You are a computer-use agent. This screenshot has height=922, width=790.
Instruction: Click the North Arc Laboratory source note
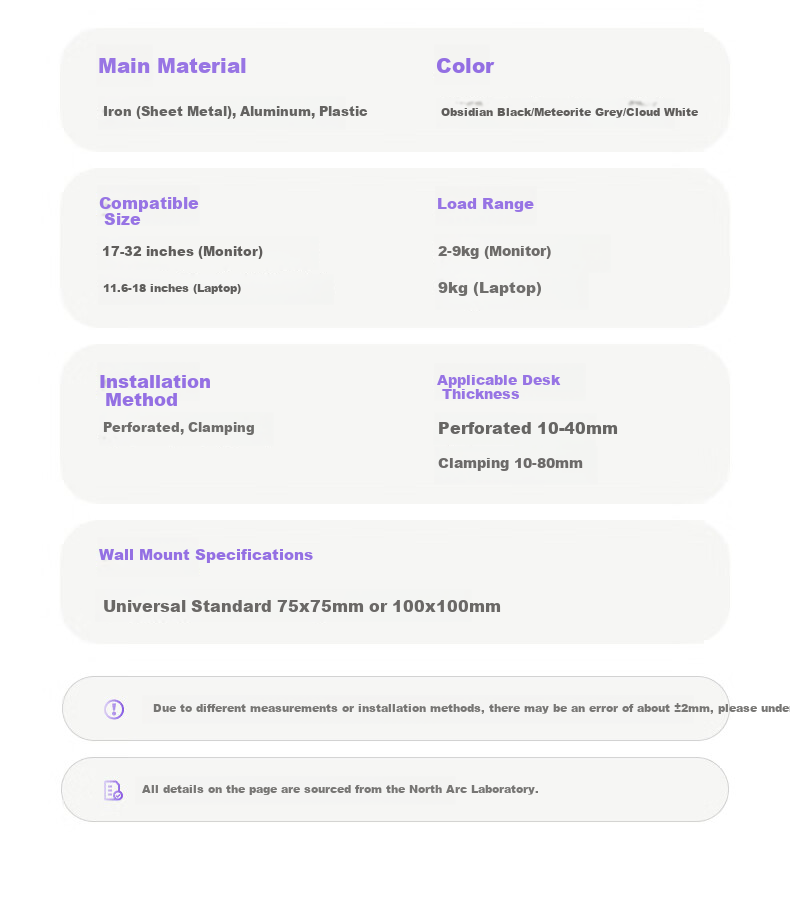(x=340, y=790)
